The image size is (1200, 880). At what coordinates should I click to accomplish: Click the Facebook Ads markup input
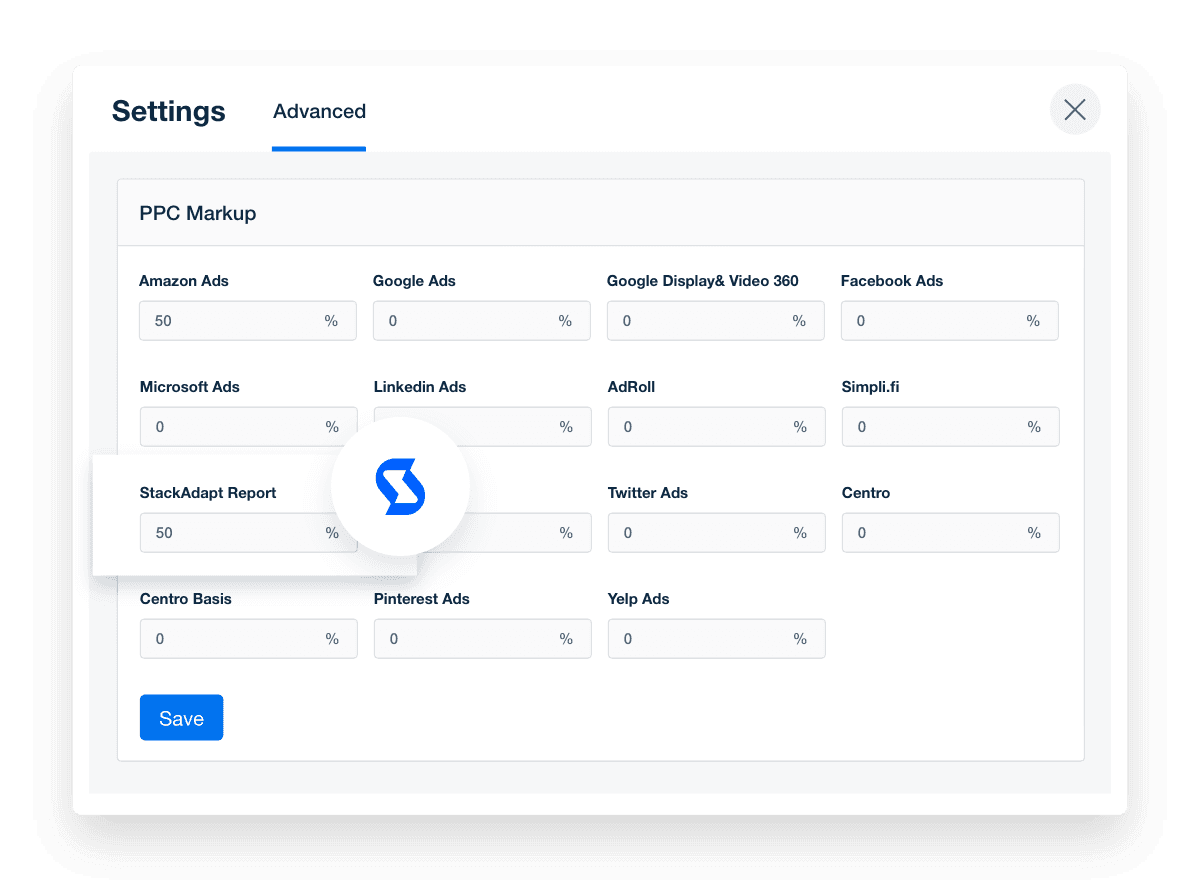coord(949,320)
